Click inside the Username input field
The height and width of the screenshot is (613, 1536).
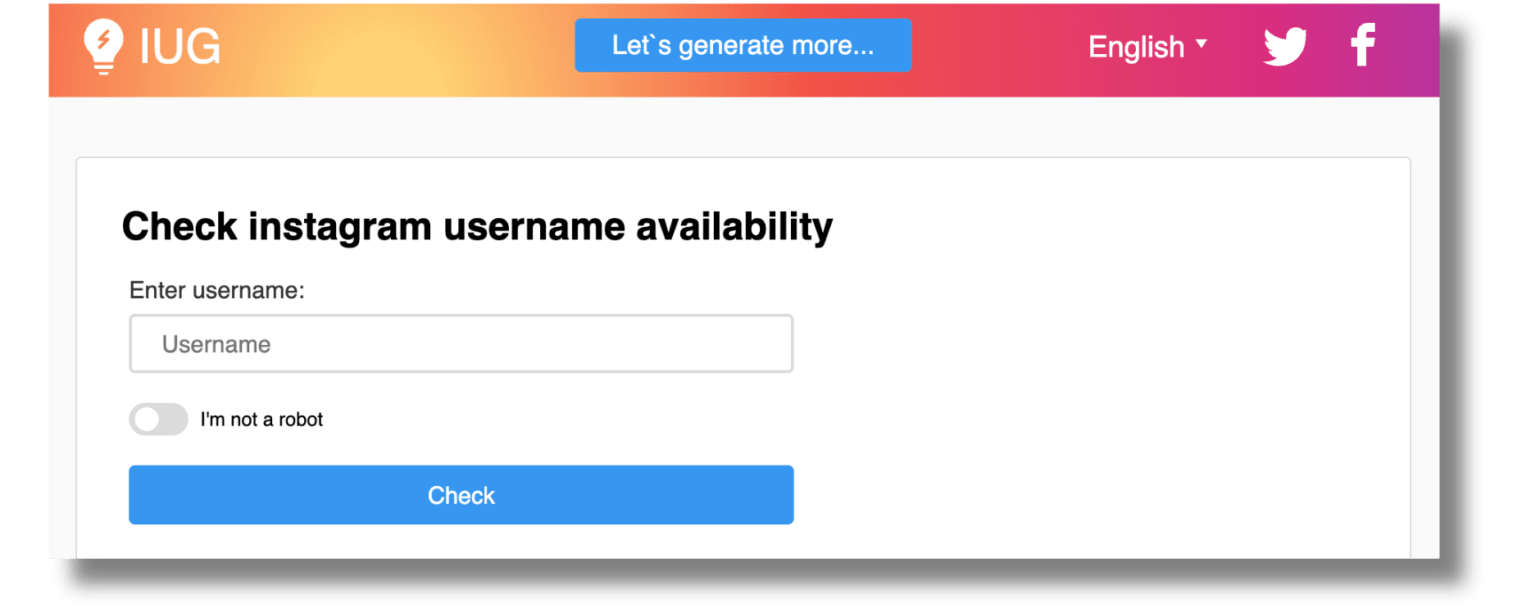[460, 343]
